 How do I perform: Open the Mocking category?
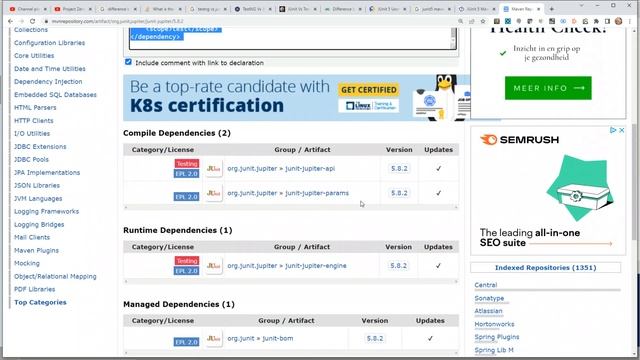(x=27, y=263)
